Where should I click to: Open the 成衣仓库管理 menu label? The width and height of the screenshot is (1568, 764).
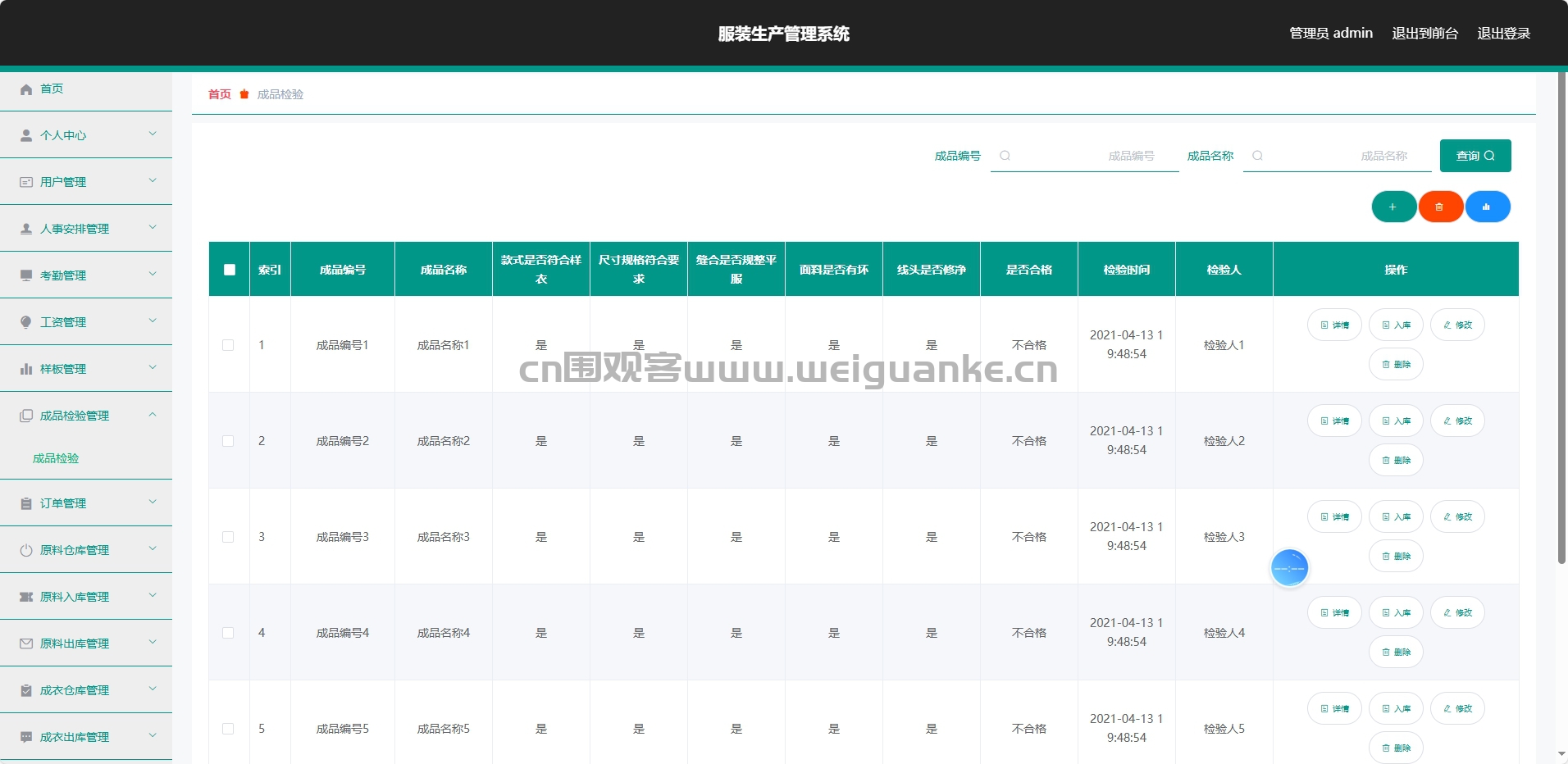pyautogui.click(x=75, y=690)
